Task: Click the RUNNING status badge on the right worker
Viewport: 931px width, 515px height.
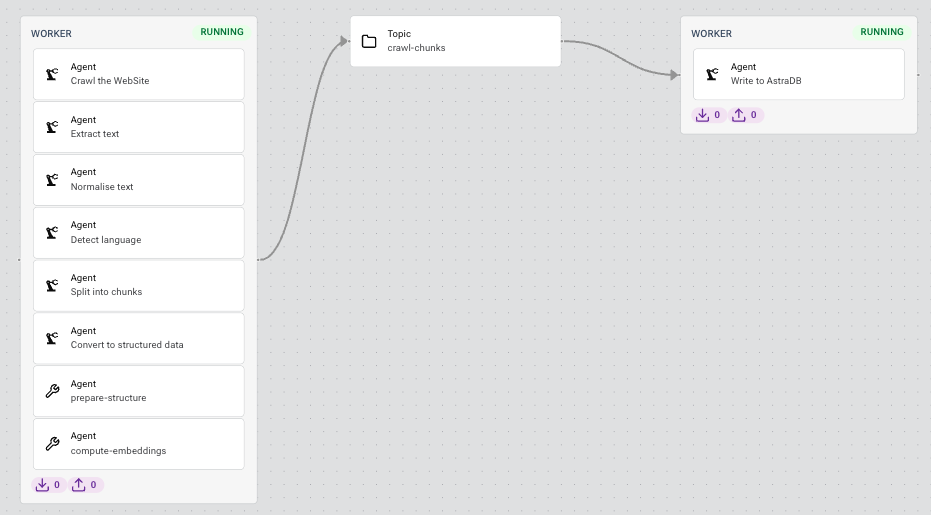Action: (882, 32)
